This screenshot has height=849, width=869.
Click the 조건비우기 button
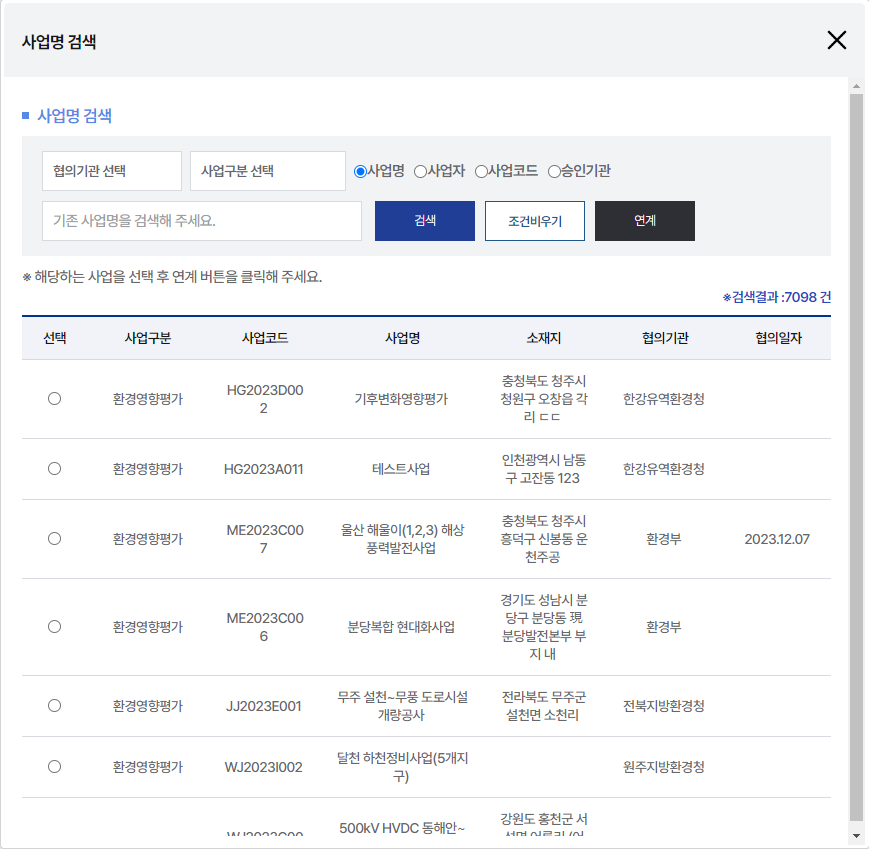pos(534,221)
